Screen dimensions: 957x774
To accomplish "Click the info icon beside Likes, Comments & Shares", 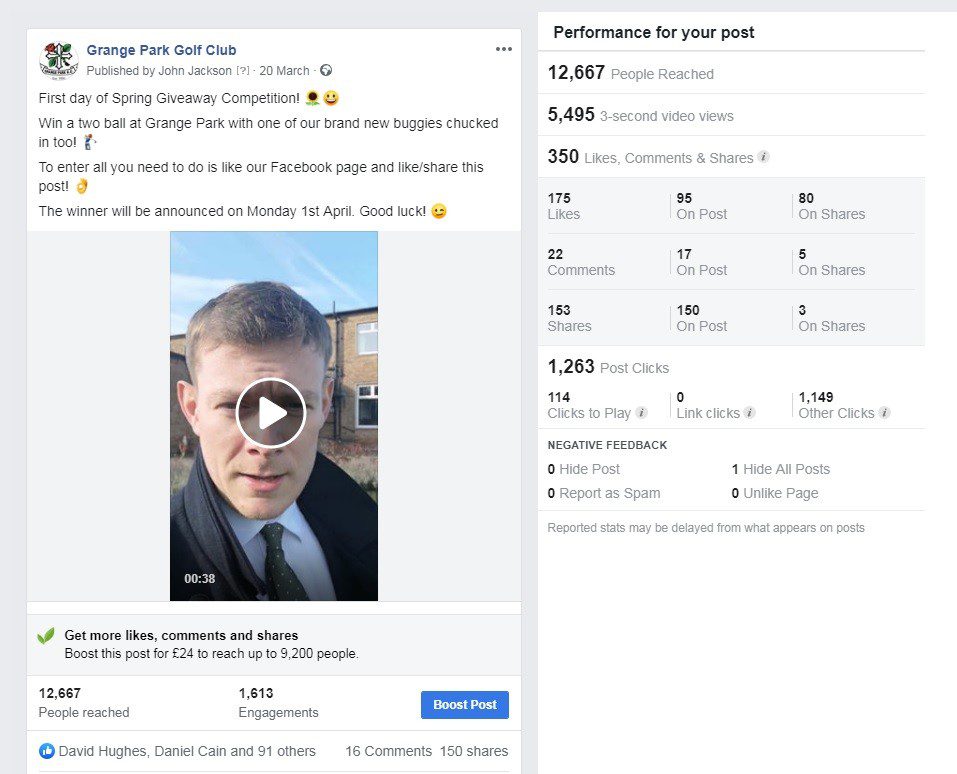I will pos(763,157).
